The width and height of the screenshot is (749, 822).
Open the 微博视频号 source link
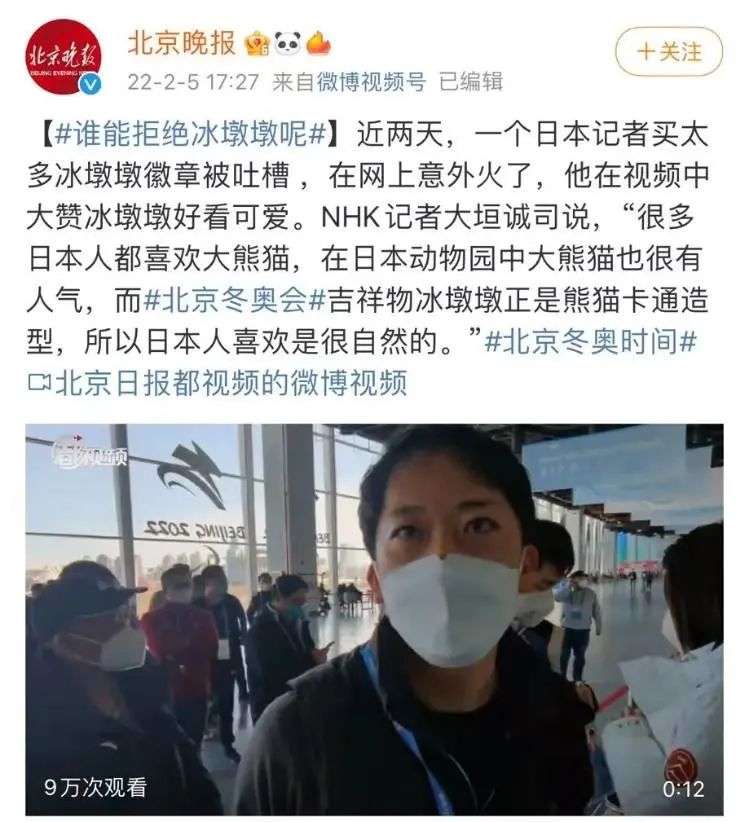tap(371, 82)
